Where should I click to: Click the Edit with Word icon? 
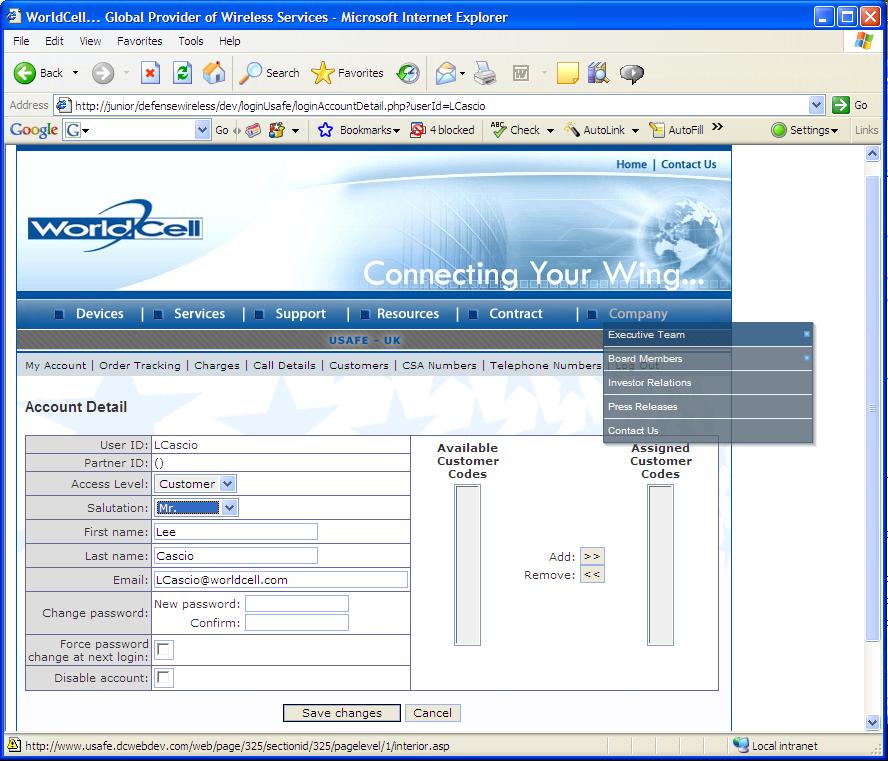[520, 73]
